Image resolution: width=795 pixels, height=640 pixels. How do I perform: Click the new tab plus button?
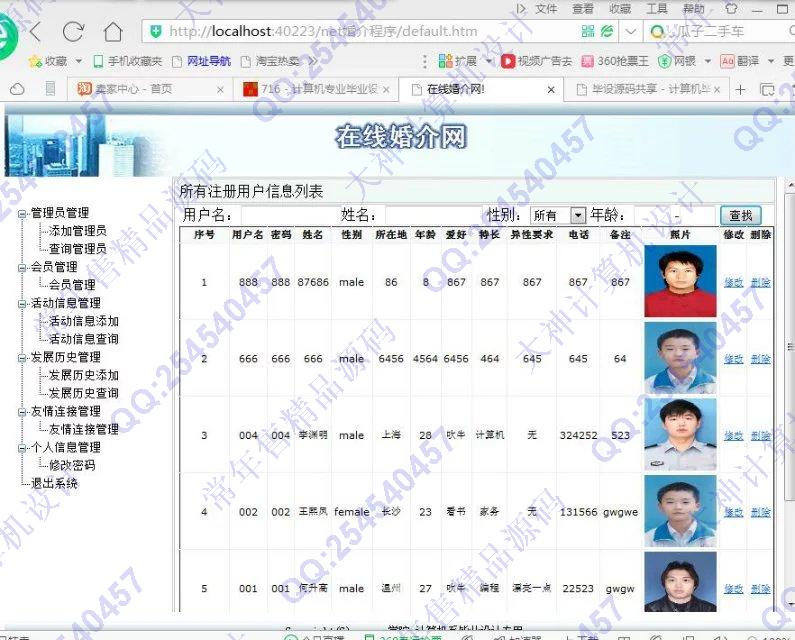pyautogui.click(x=741, y=89)
